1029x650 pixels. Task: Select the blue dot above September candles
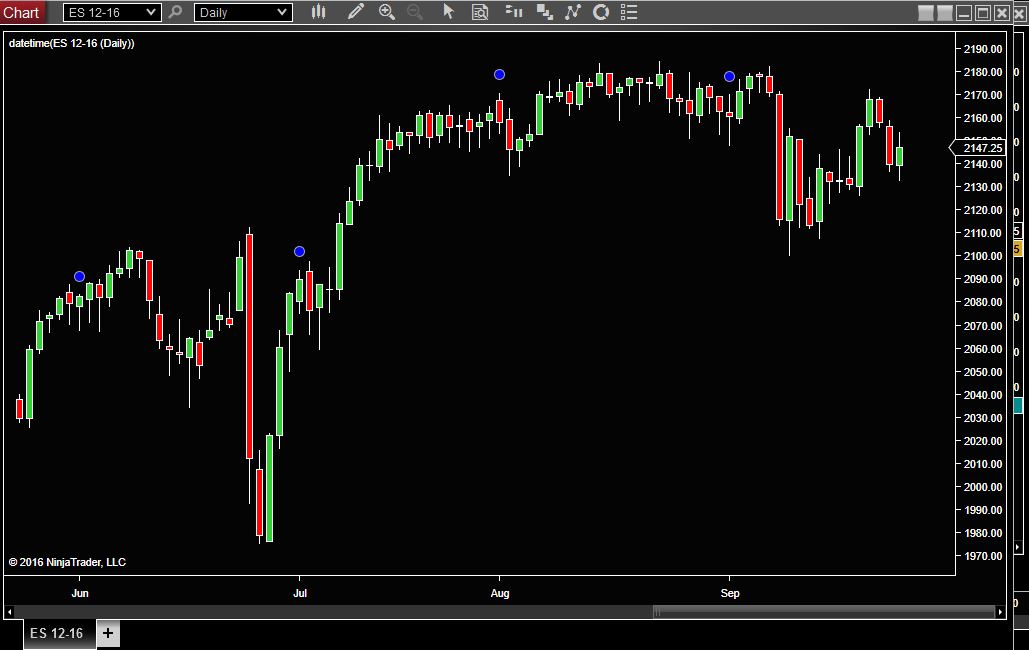click(x=729, y=76)
